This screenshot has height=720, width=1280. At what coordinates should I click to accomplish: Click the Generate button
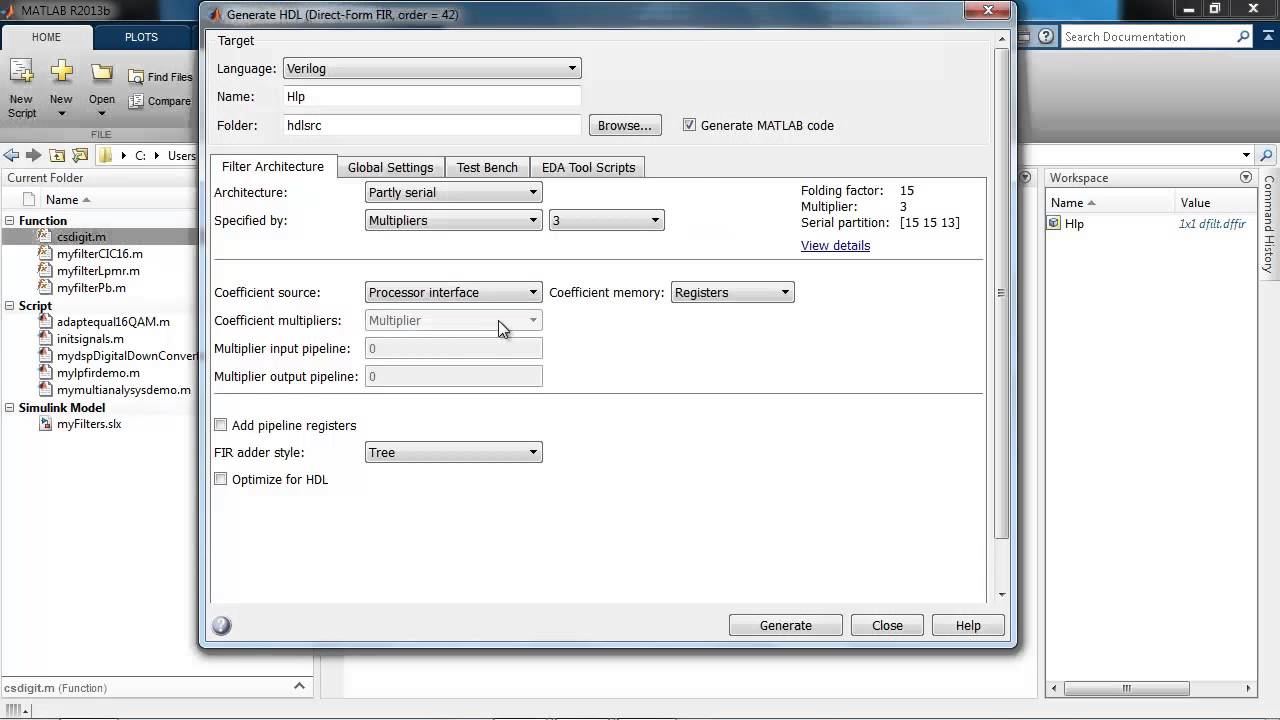click(786, 625)
